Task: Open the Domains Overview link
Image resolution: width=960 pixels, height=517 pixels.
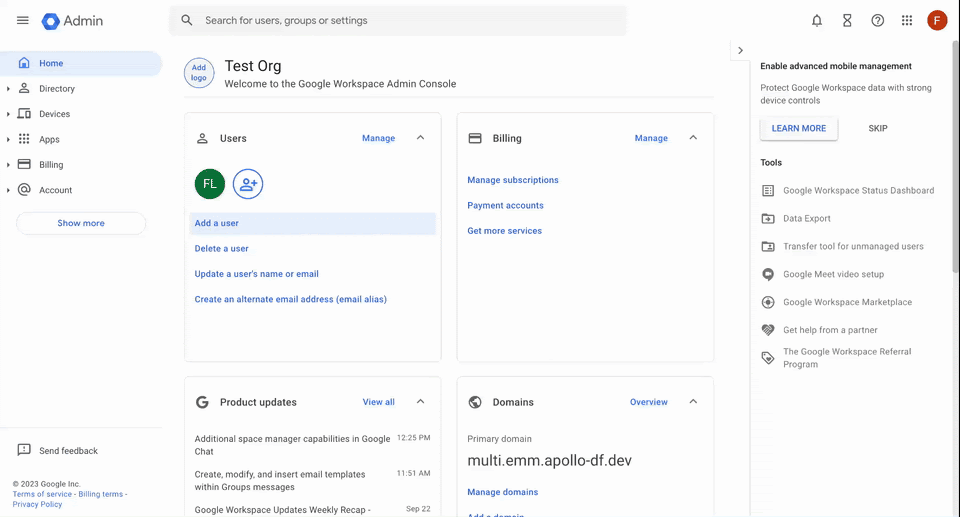Action: click(x=649, y=402)
